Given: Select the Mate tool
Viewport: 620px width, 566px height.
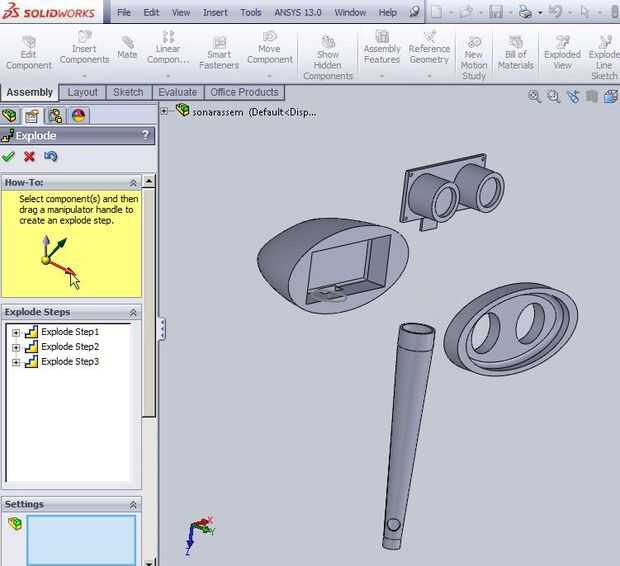Looking at the screenshot, I should point(127,47).
